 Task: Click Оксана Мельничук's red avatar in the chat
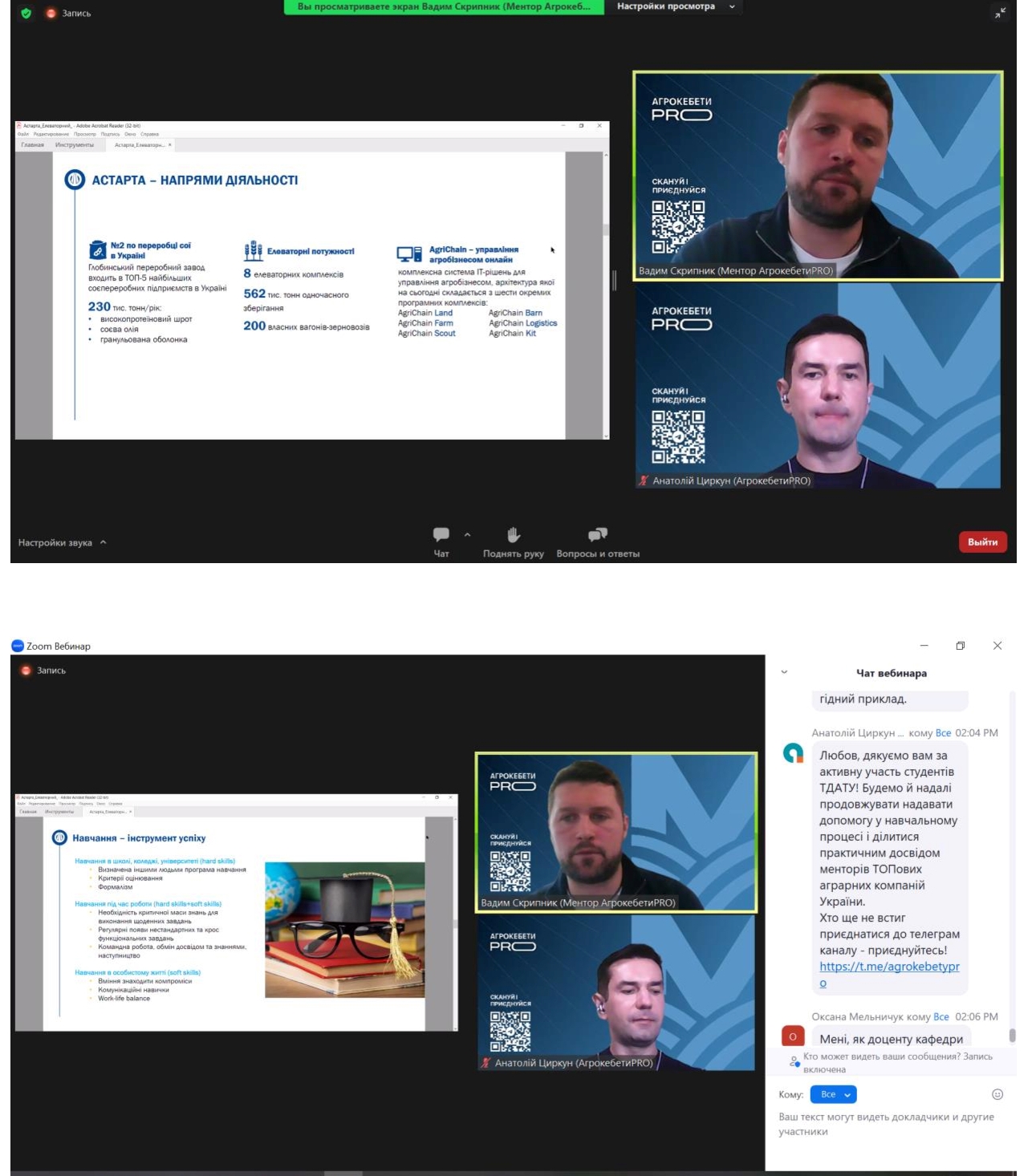pos(793,1036)
